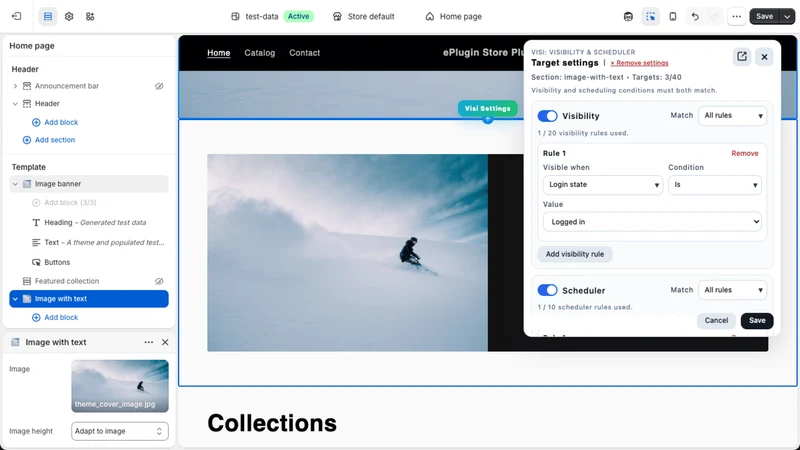
Task: Close the Image with text settings panel
Action: [165, 342]
